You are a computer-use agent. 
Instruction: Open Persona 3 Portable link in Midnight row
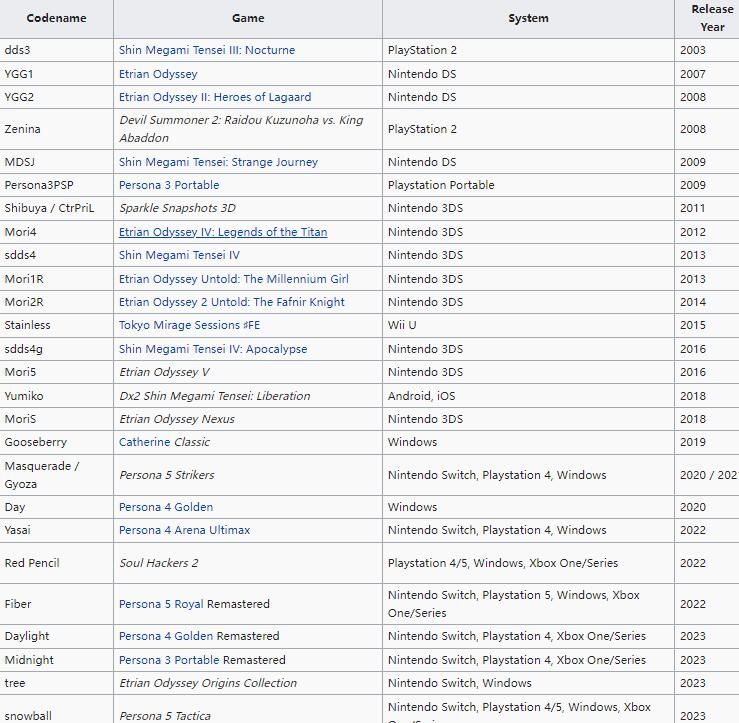point(169,660)
